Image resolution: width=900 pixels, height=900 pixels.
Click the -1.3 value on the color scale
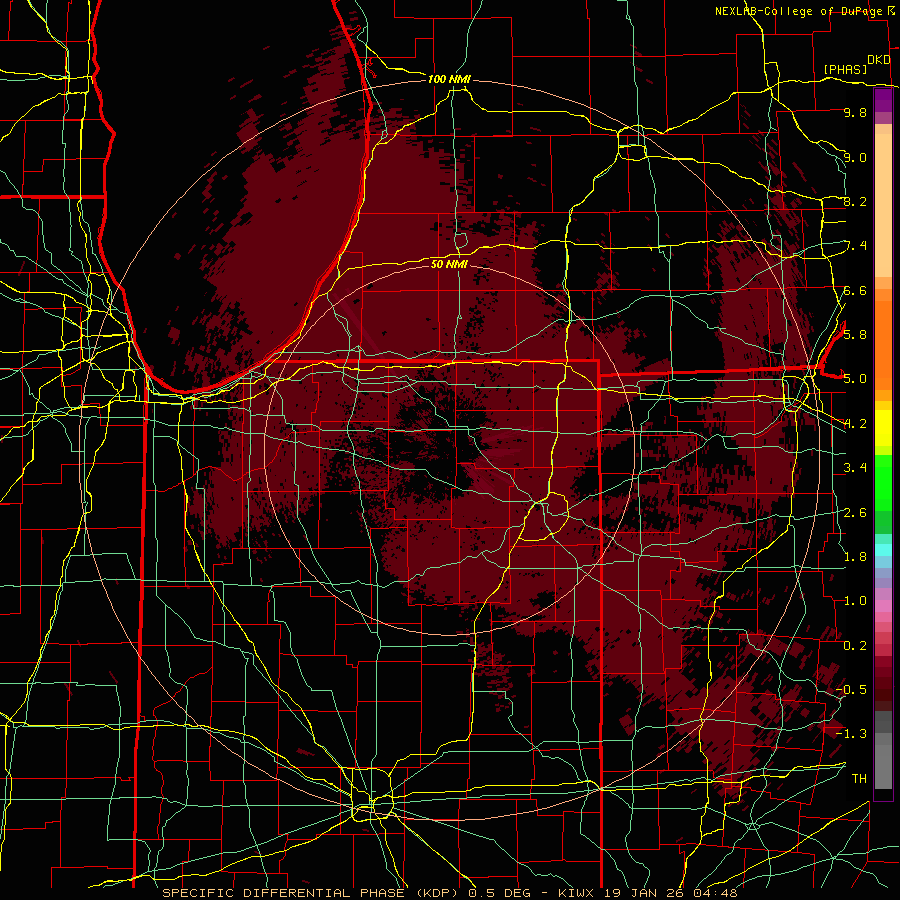pyautogui.click(x=852, y=734)
